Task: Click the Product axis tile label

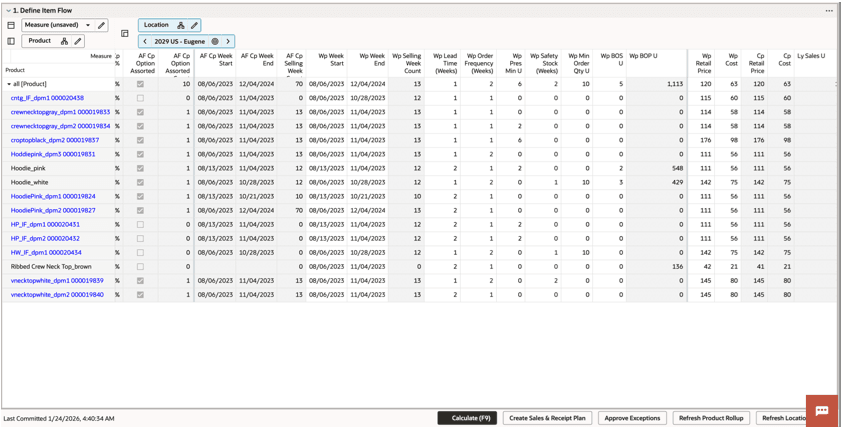Action: (40, 41)
